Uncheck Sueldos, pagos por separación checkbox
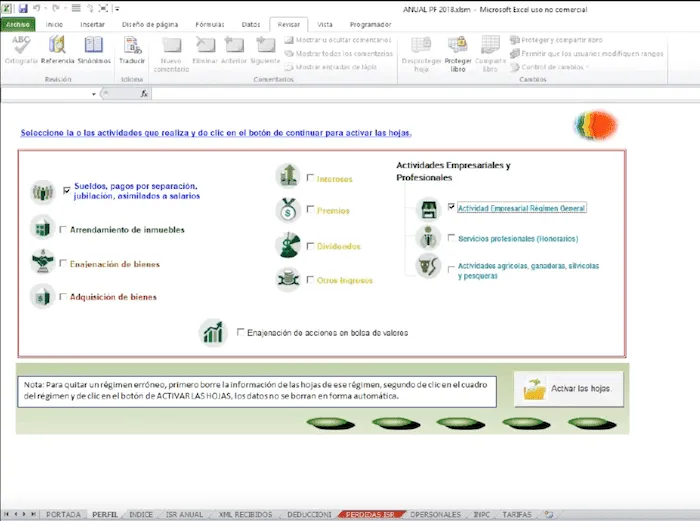The image size is (700, 521). tap(67, 189)
